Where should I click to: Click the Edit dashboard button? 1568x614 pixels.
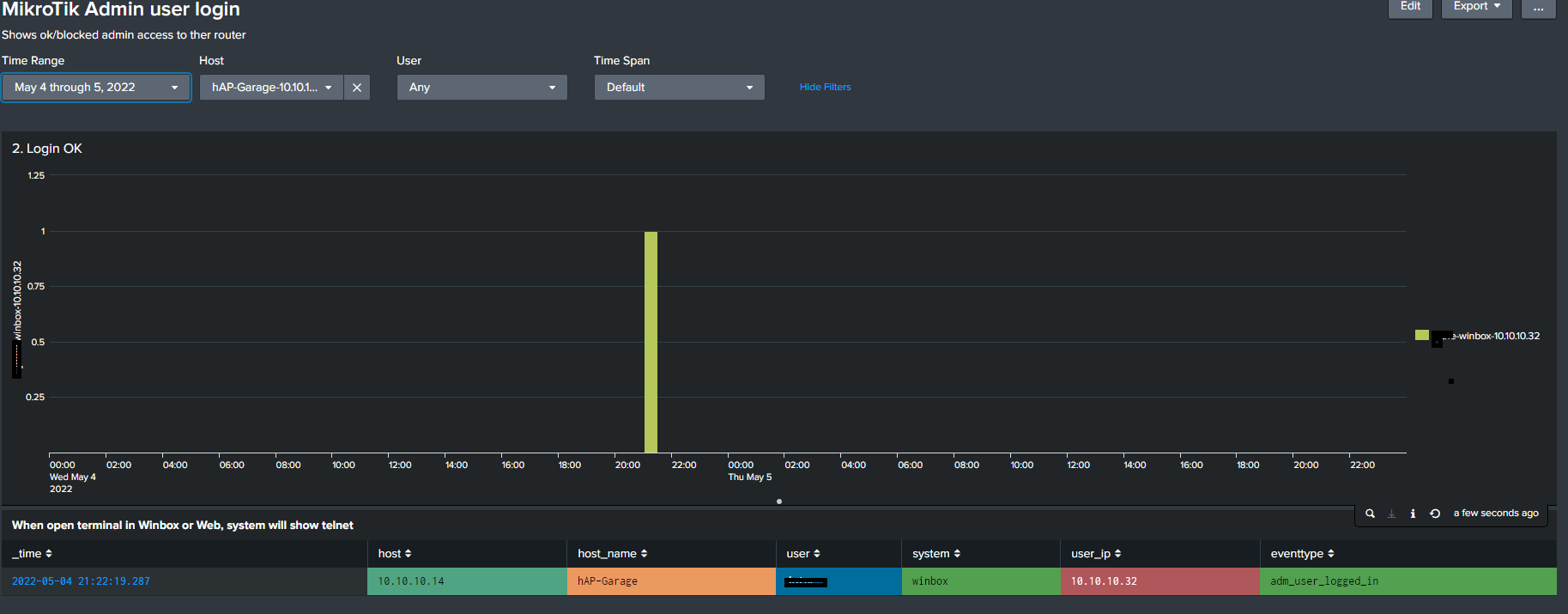tap(1410, 7)
